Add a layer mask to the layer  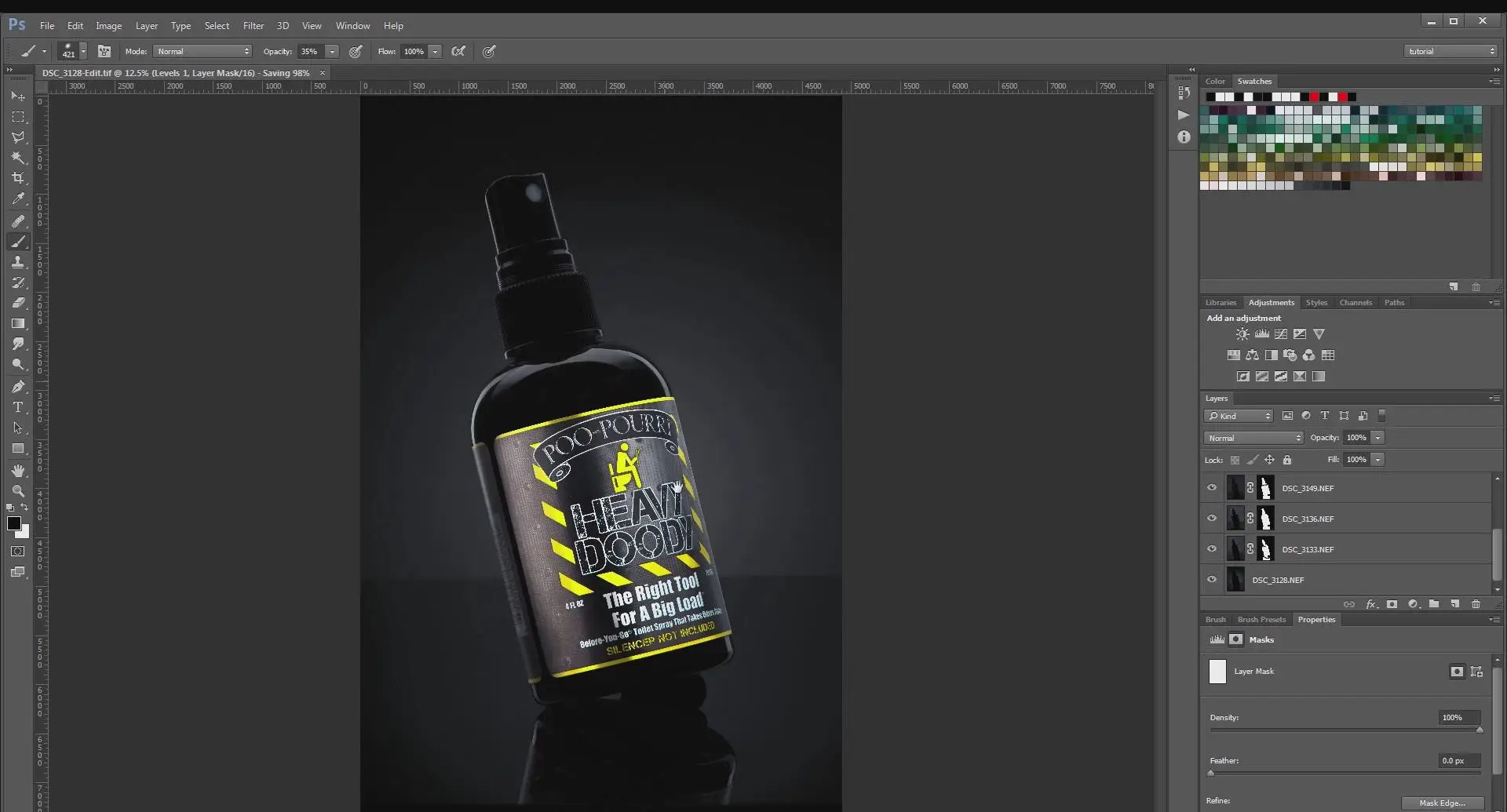point(1392,604)
